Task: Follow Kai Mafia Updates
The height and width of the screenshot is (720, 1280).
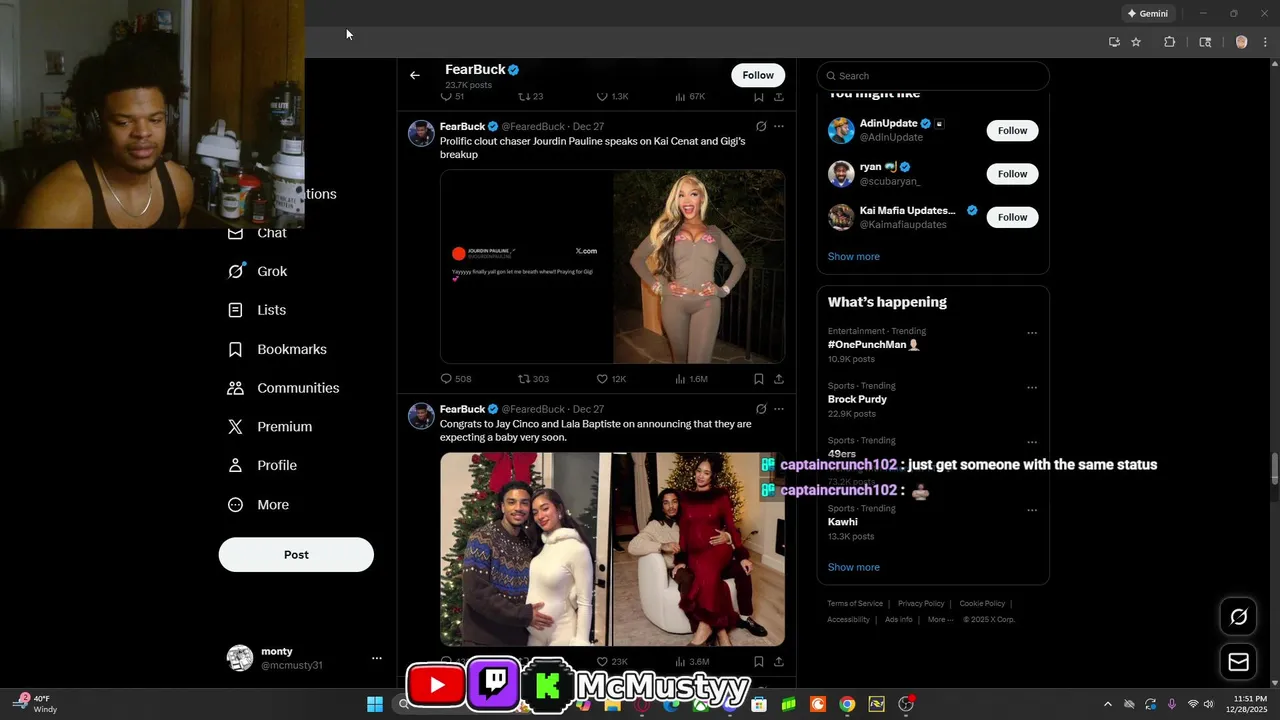Action: coord(1012,217)
